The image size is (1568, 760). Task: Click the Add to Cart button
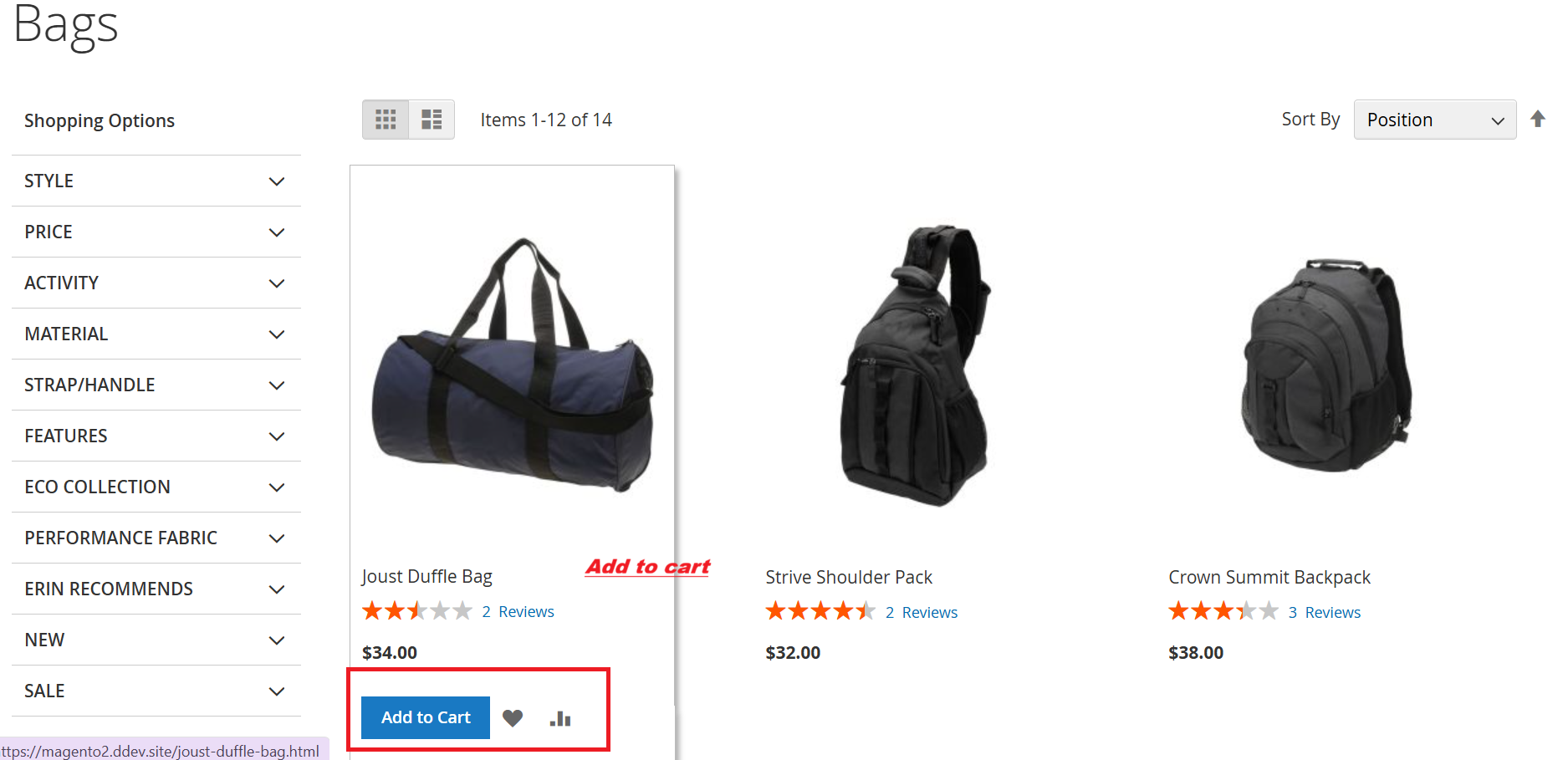[x=426, y=717]
